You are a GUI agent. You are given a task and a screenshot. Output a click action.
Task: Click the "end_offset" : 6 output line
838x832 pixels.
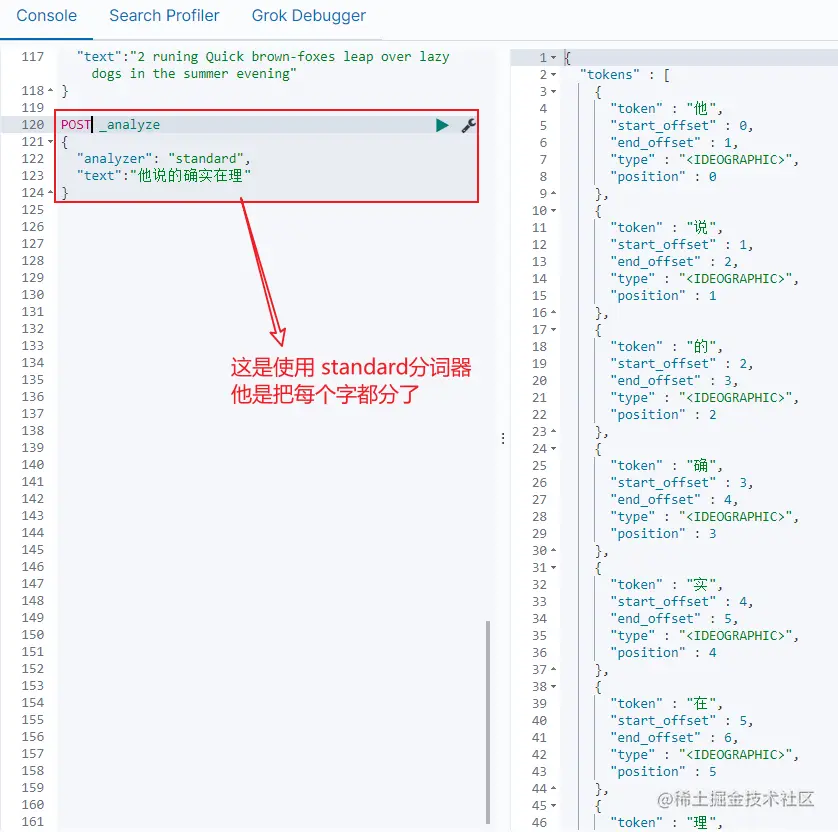click(x=674, y=737)
